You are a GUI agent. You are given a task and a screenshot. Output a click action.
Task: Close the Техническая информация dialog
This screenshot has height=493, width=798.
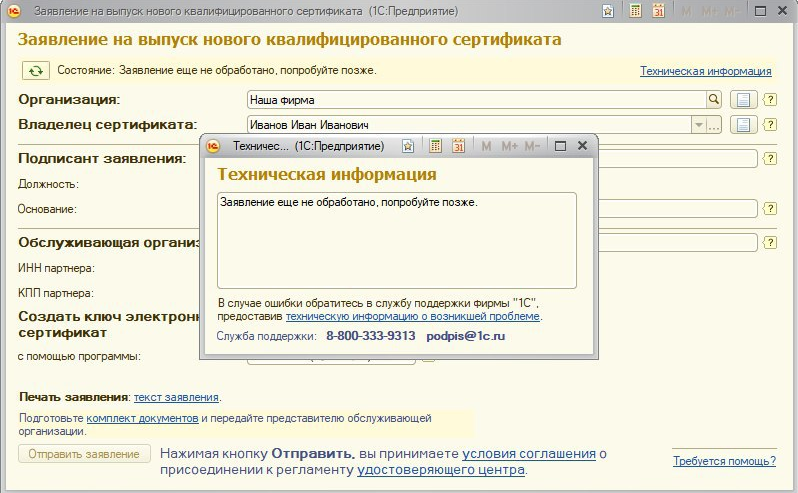tap(583, 146)
